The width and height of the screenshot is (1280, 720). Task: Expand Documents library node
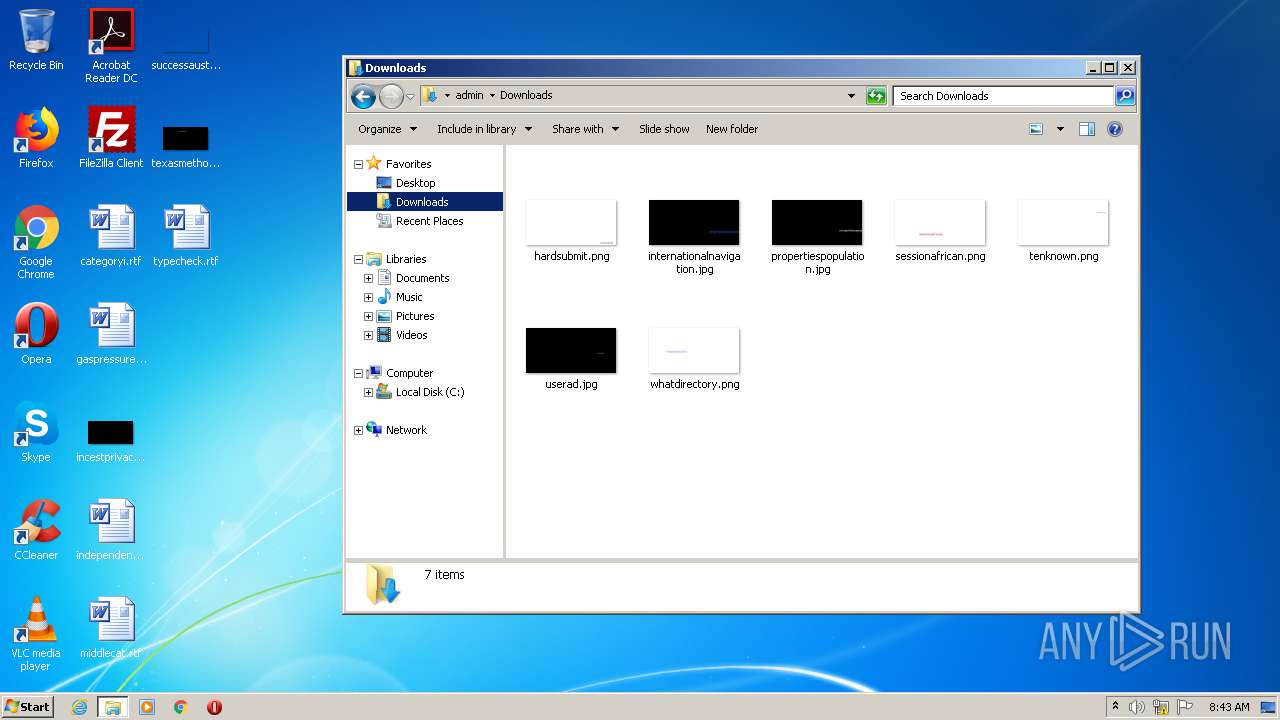pyautogui.click(x=368, y=278)
